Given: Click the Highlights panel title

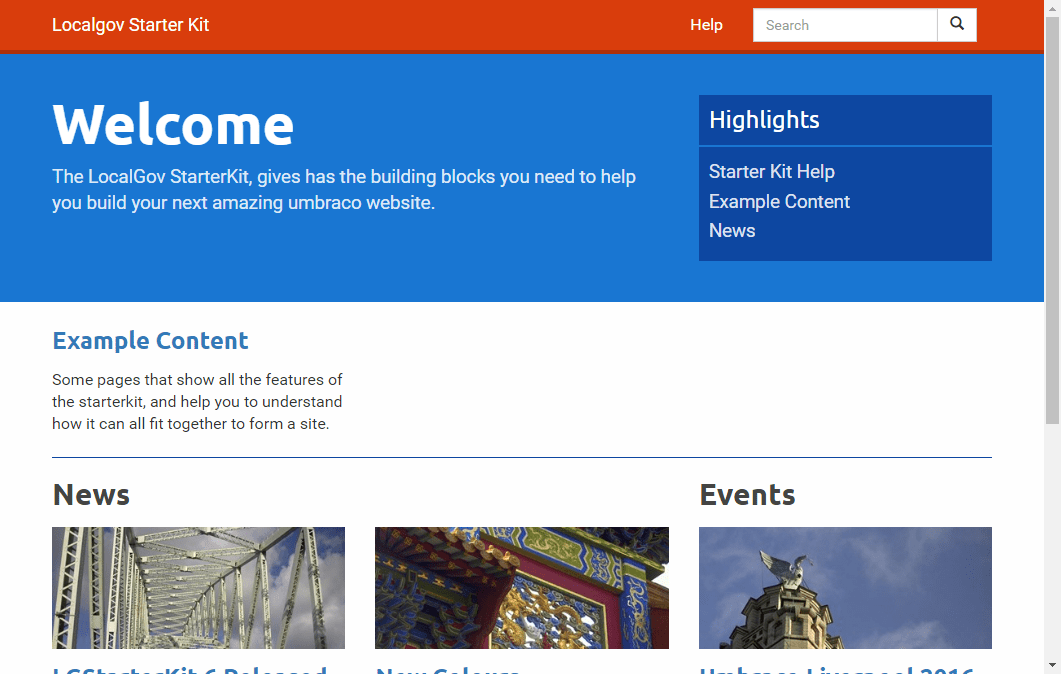Looking at the screenshot, I should pos(764,120).
